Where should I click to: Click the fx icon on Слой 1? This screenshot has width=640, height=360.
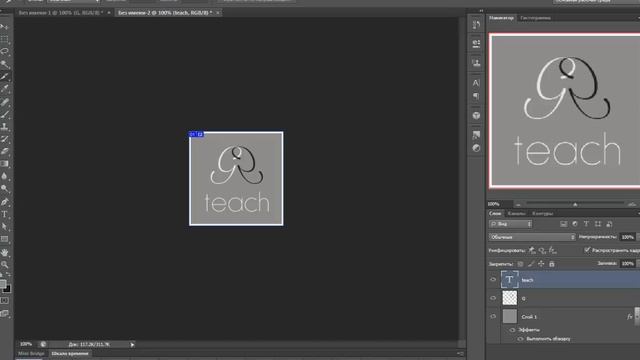click(629, 317)
